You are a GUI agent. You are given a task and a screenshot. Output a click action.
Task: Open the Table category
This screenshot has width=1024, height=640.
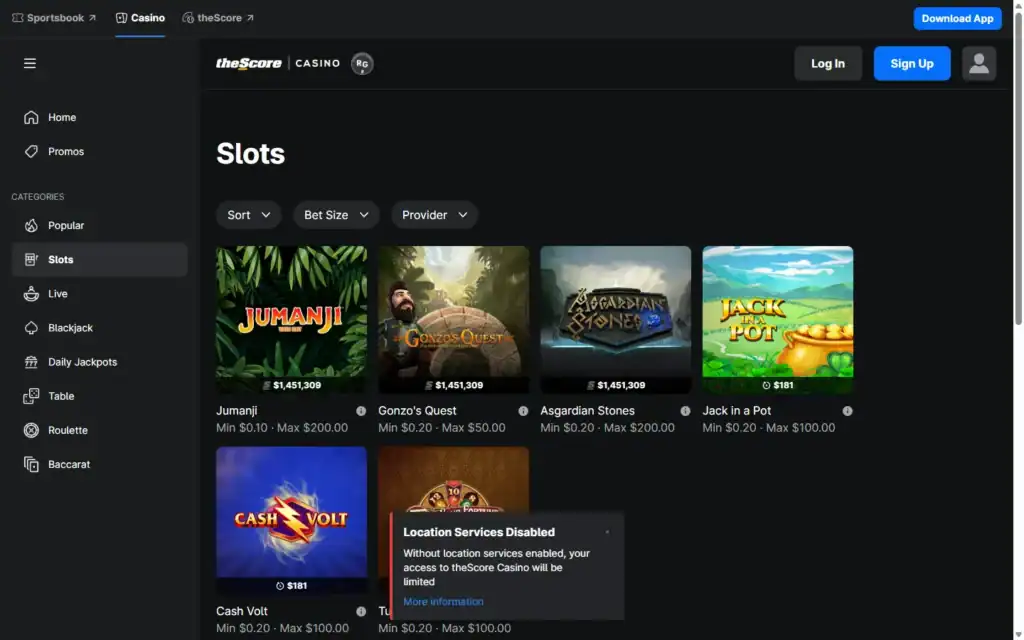(x=99, y=396)
